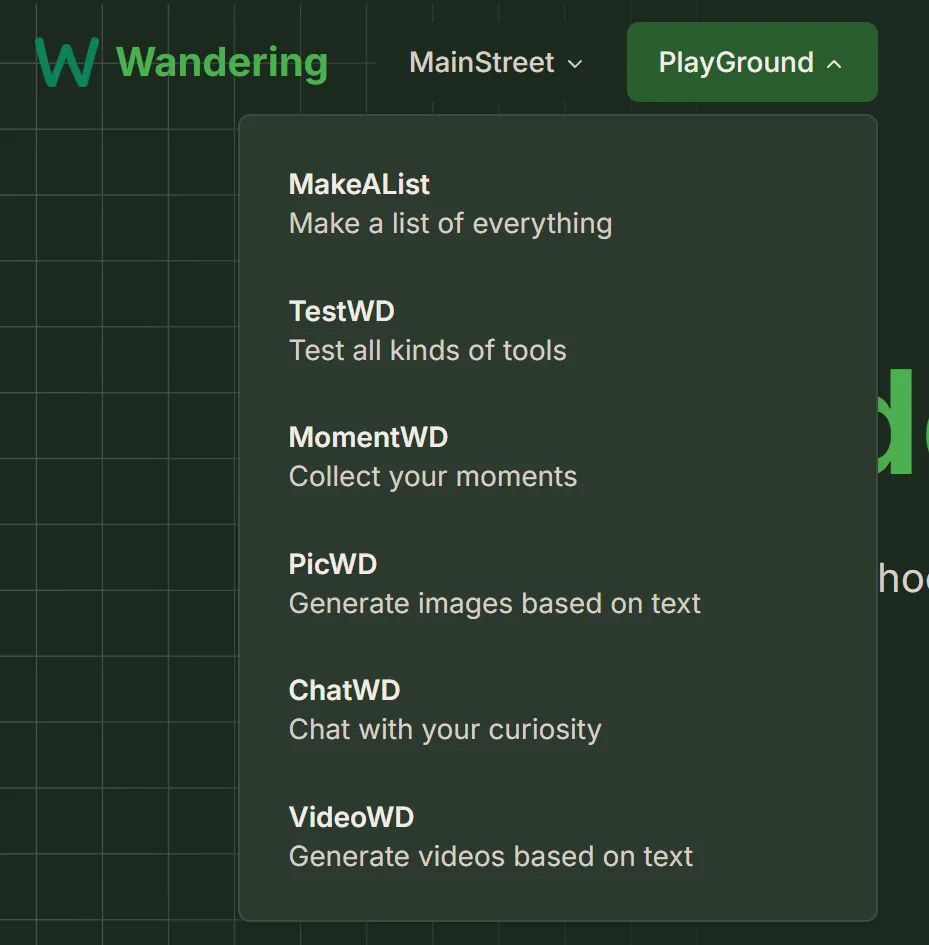The height and width of the screenshot is (945, 929).
Task: Click the 'Generate videos based on text' description
Action: [x=491, y=856]
